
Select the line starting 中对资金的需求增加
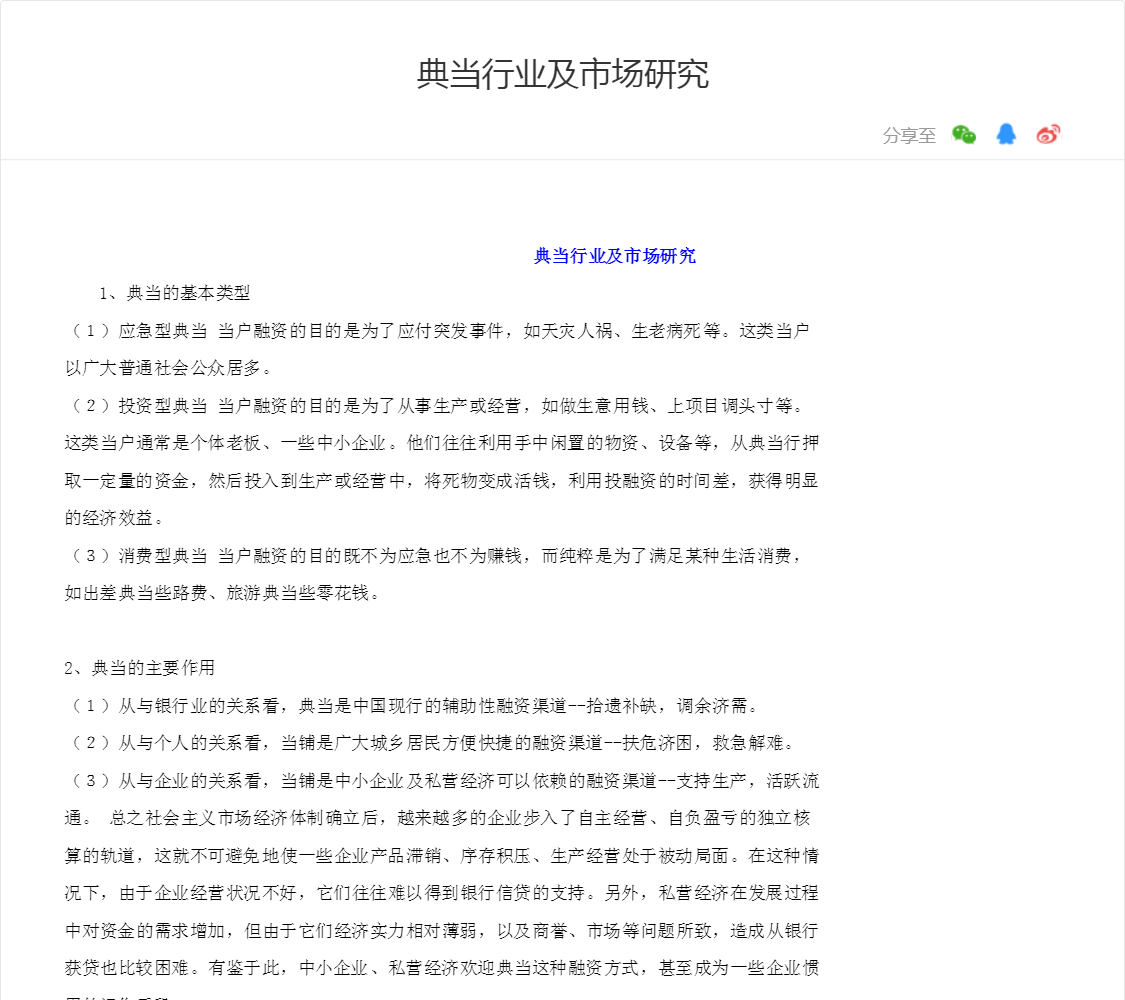[x=442, y=931]
